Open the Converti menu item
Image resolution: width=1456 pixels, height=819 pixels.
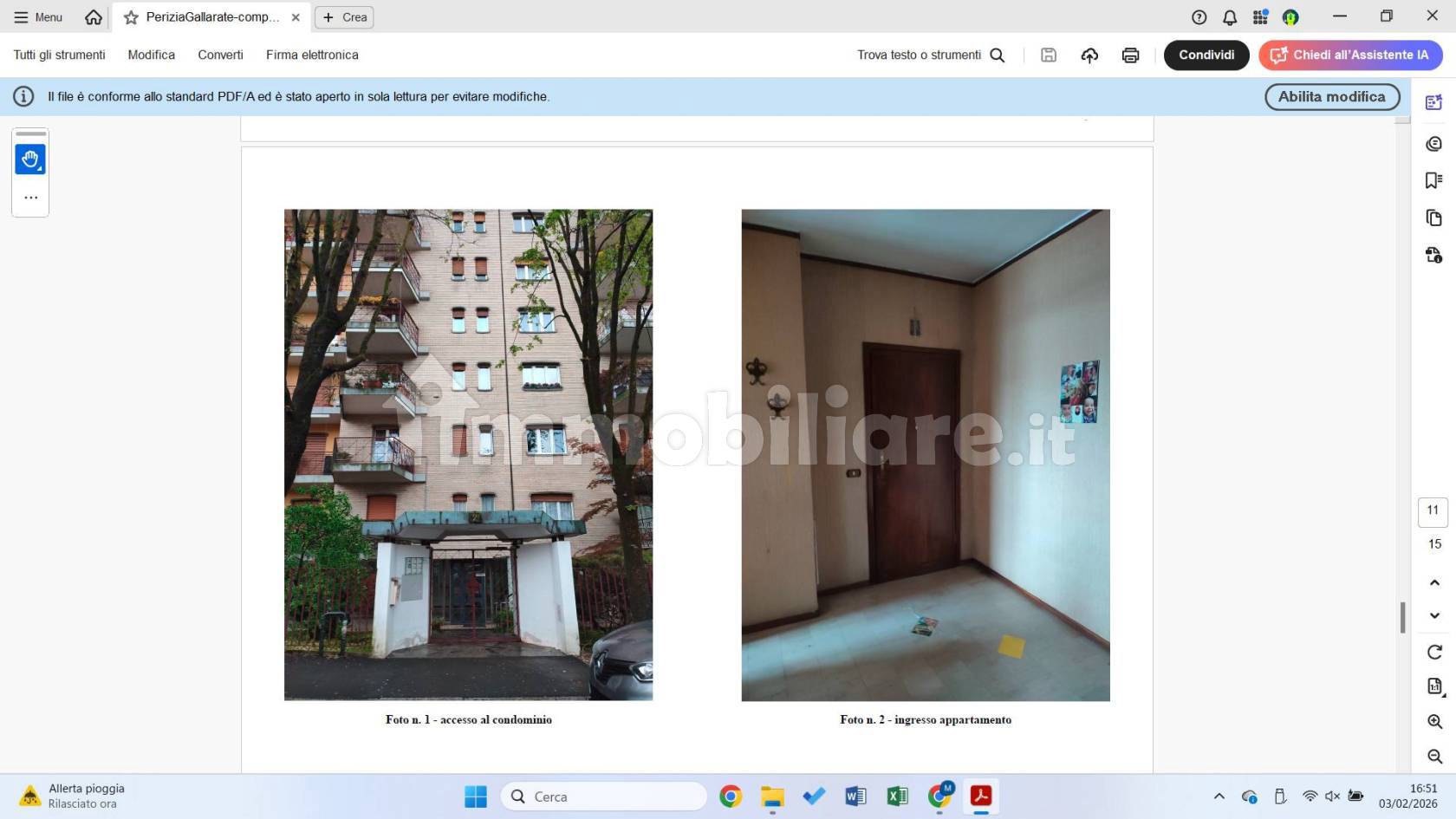coord(220,55)
